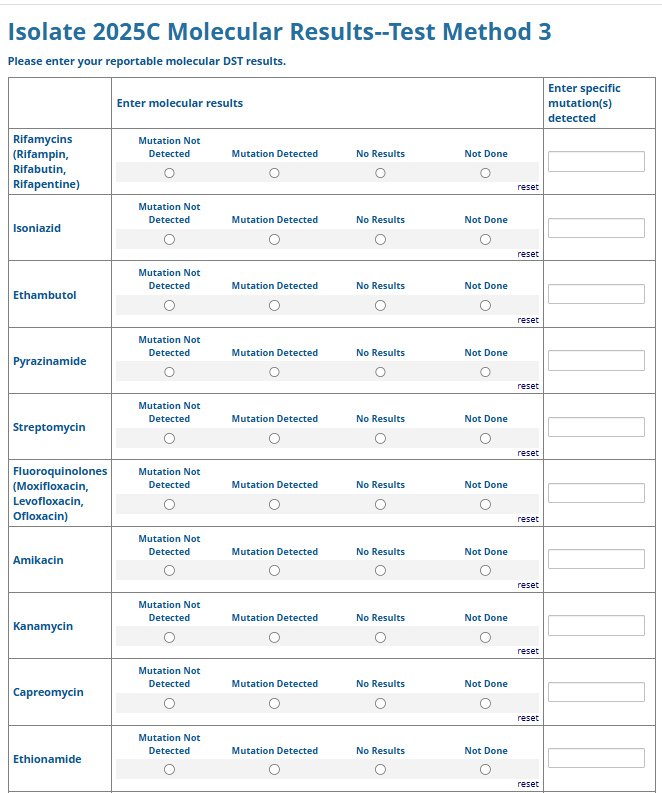The image size is (662, 793).
Task: Click the Fluoroquinolones mutation text field
Action: tap(596, 493)
